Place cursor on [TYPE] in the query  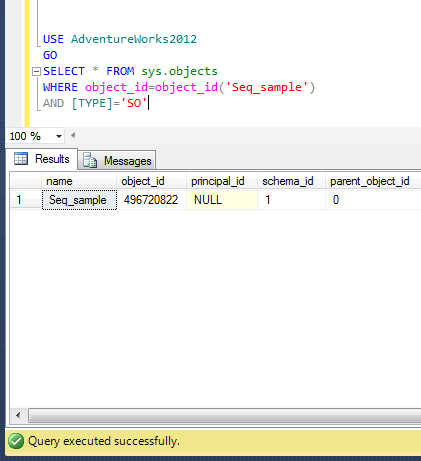click(92, 103)
